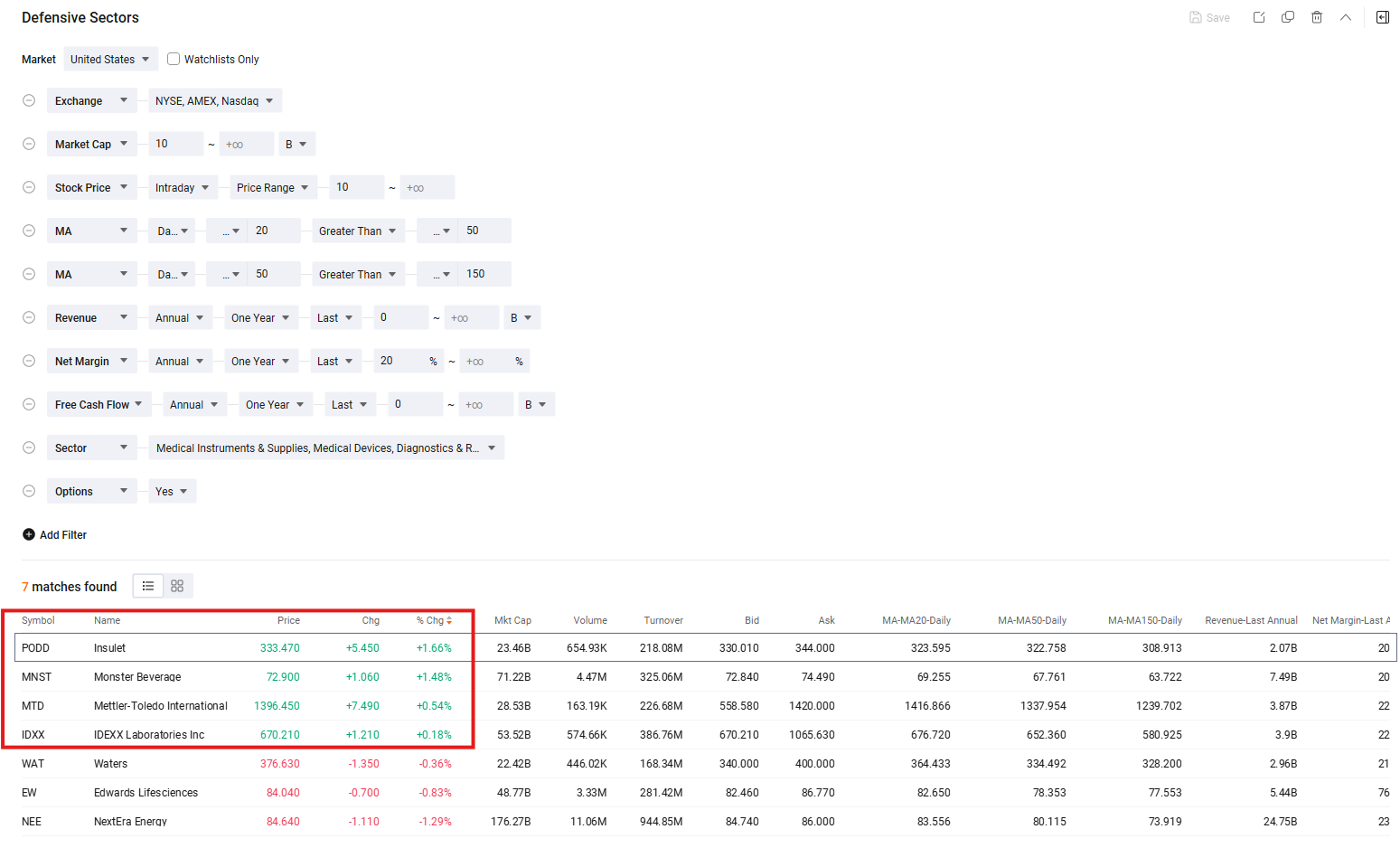Viewport: 1400px width, 848px height.
Task: Open the Price Range dropdown
Action: [274, 187]
